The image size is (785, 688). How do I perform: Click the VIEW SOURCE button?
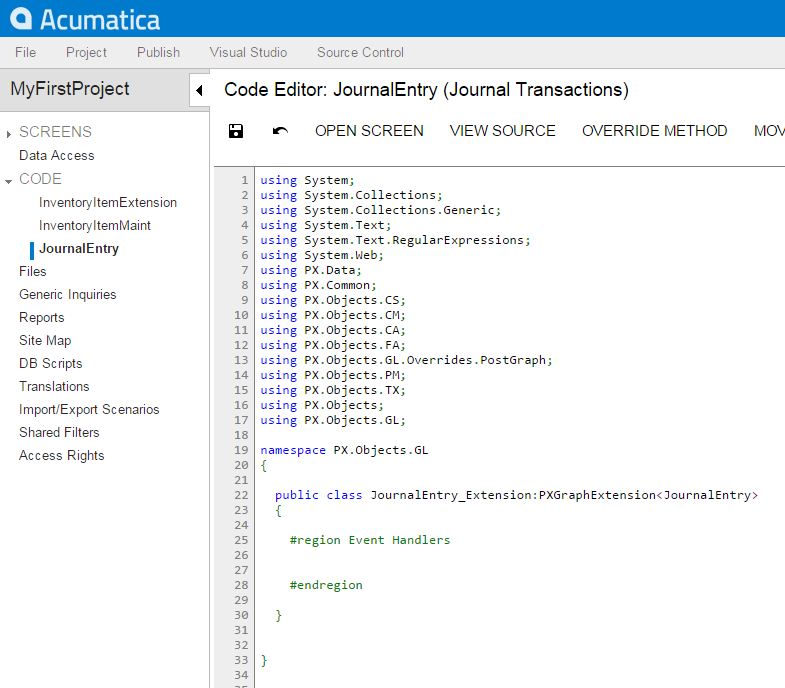point(502,131)
